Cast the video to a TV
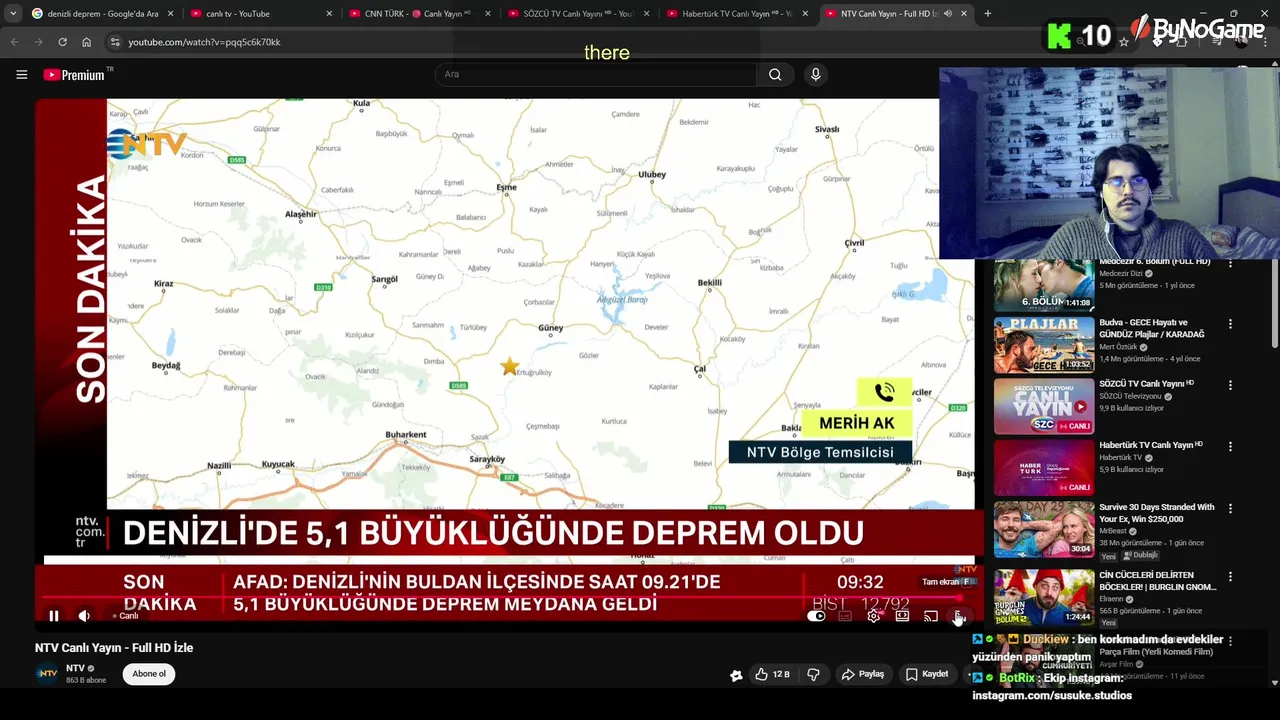Viewport: 1280px width, 720px height. 931,616
